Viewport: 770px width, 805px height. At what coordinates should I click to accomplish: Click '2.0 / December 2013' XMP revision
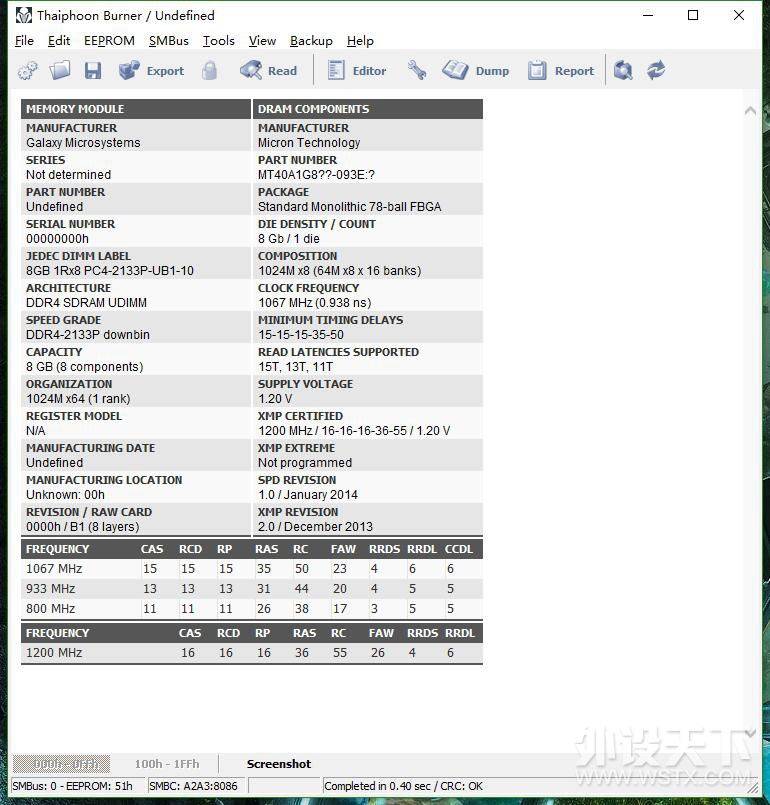tap(315, 527)
